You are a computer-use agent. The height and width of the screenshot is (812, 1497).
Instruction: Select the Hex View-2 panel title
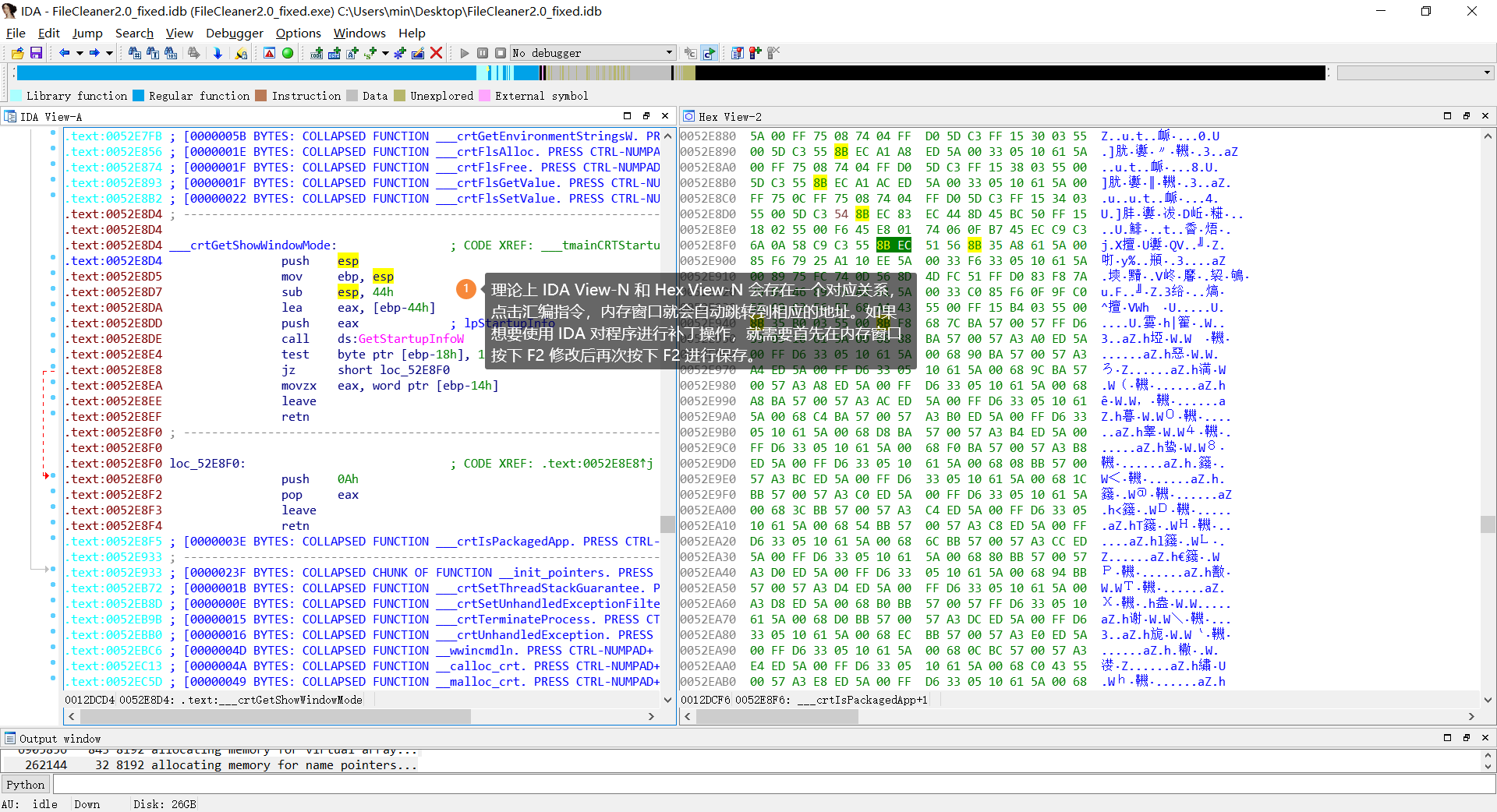tap(730, 117)
